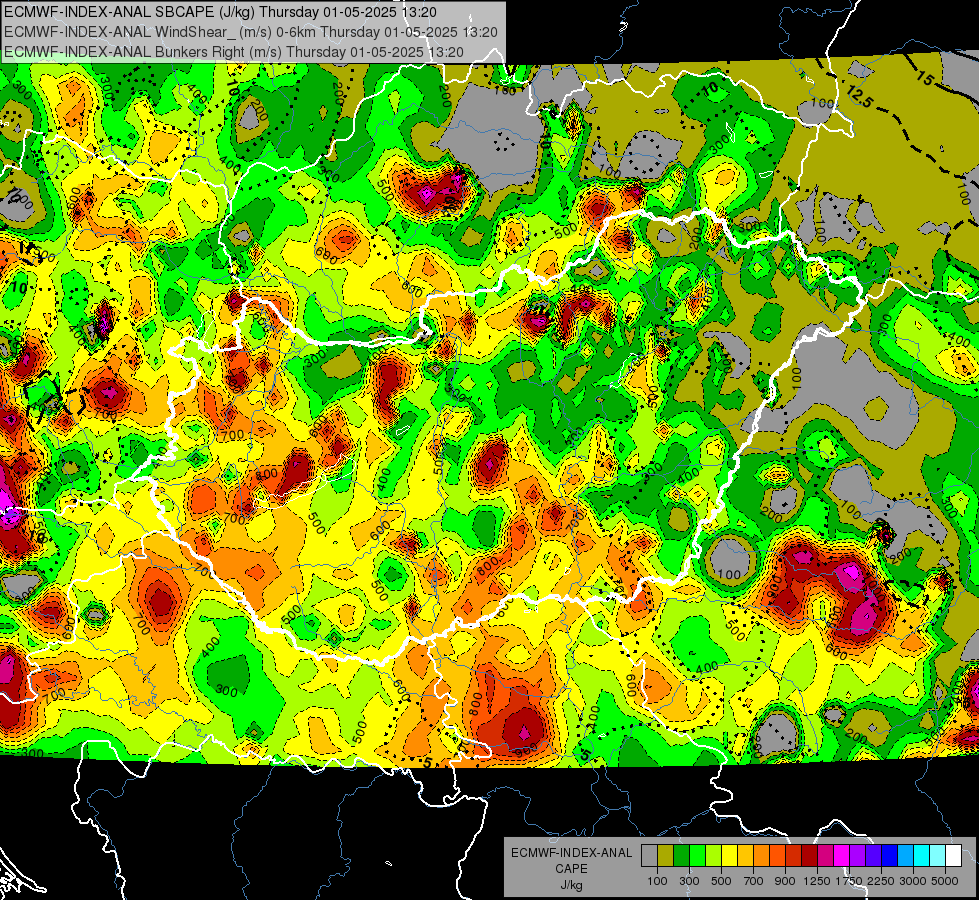
Task: Click the legend title ECMWF-INDEX-ANAL
Action: pyautogui.click(x=571, y=853)
